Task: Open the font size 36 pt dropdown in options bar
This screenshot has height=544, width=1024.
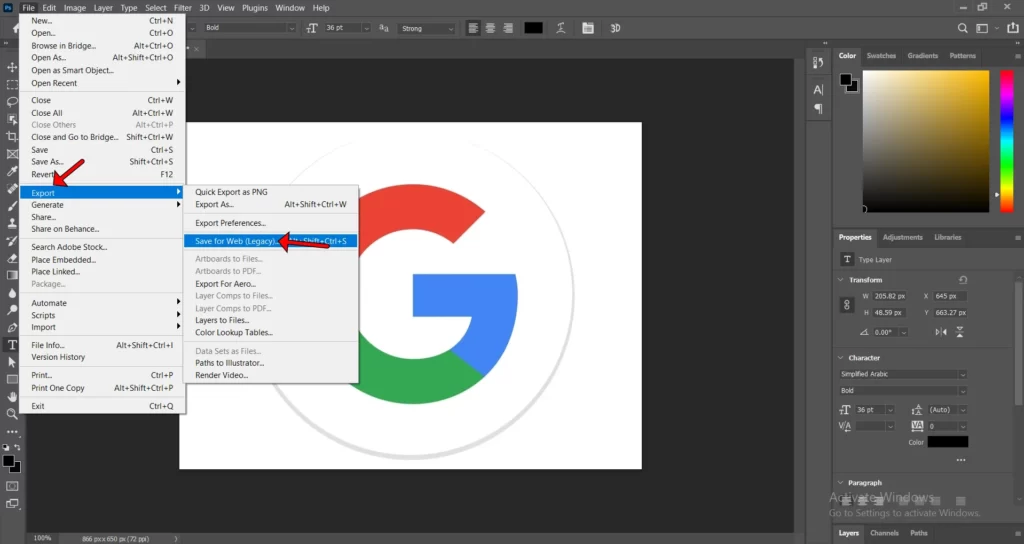Action: 366,28
